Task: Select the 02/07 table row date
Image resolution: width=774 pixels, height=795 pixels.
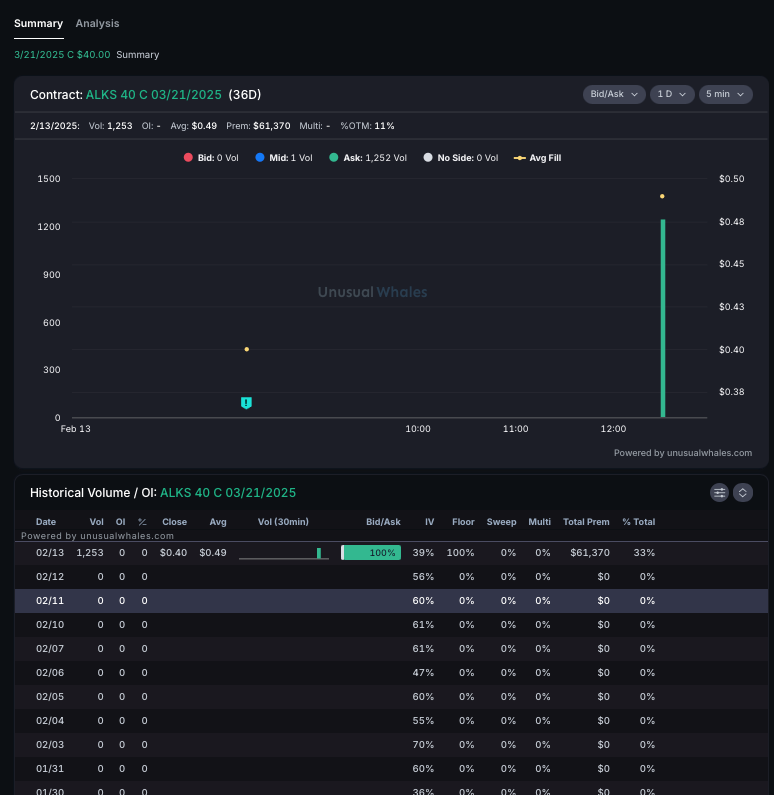Action: 50,648
